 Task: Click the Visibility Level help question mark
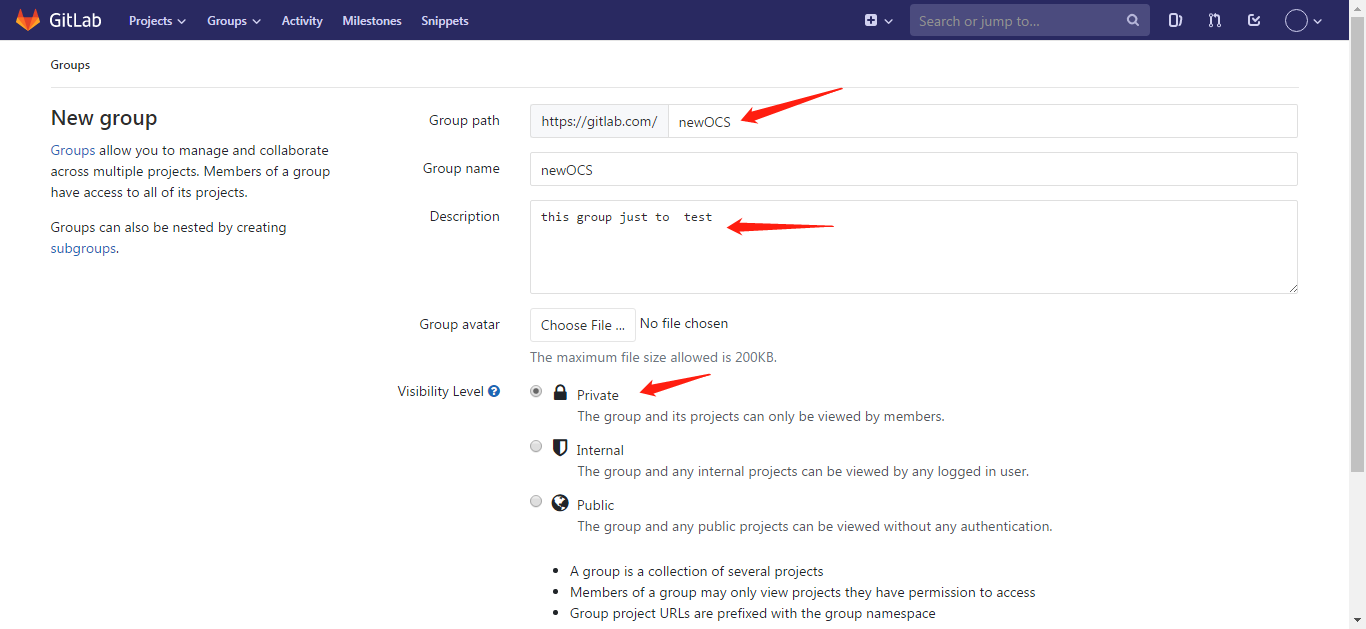(x=493, y=391)
